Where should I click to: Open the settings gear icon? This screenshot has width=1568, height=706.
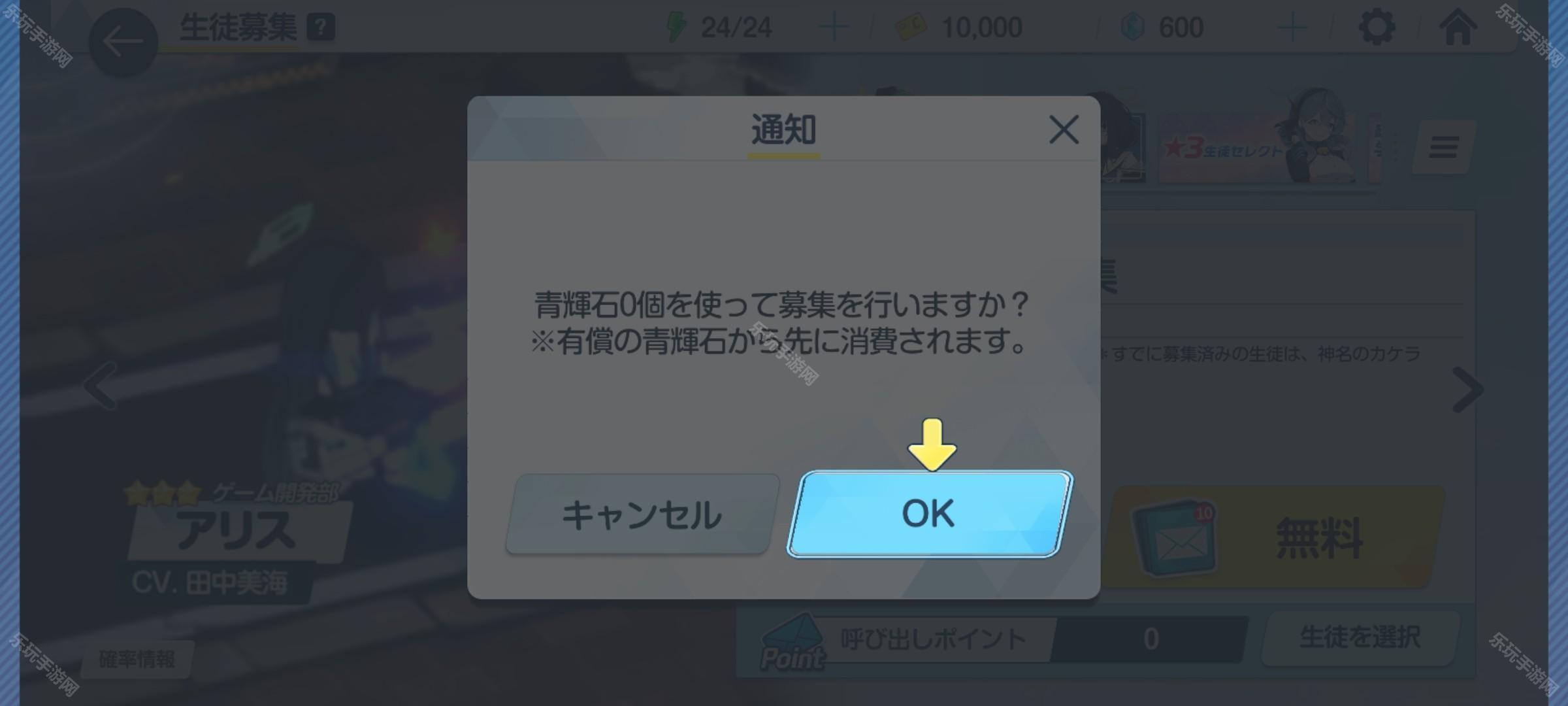point(1377,27)
